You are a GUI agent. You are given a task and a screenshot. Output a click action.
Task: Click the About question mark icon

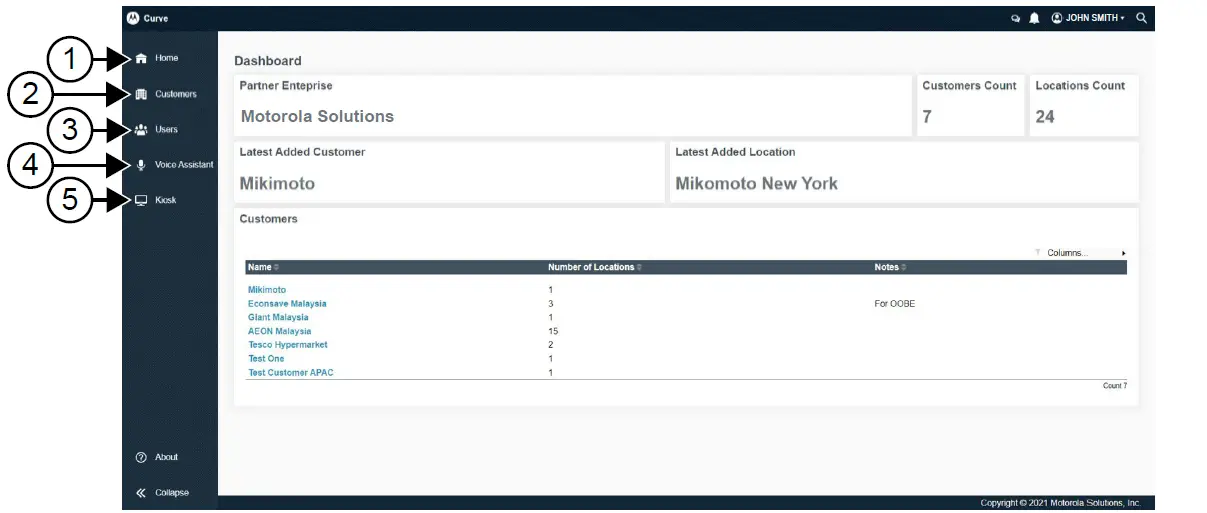click(141, 457)
